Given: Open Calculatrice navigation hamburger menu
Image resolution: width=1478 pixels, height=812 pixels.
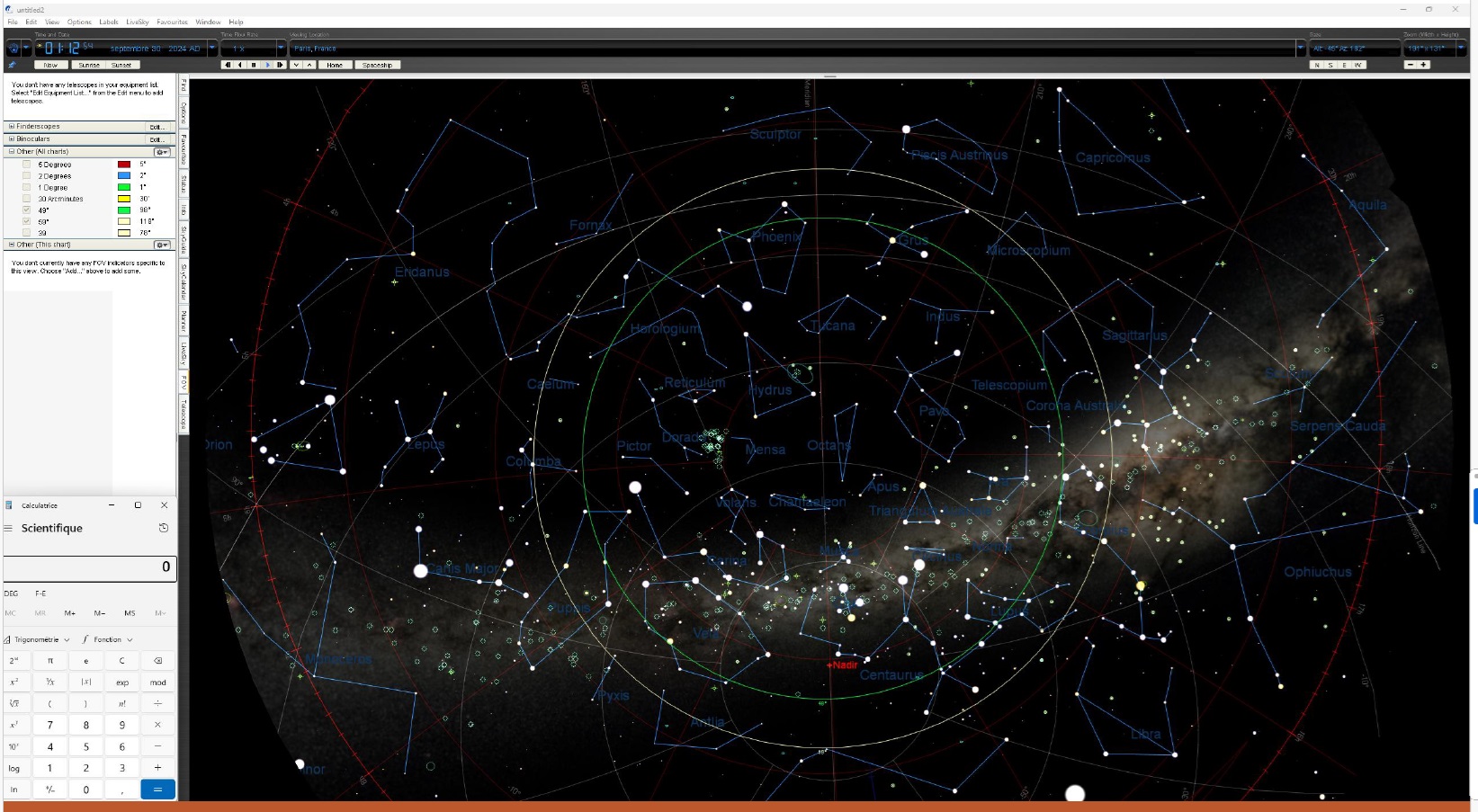Looking at the screenshot, I should 8,528.
